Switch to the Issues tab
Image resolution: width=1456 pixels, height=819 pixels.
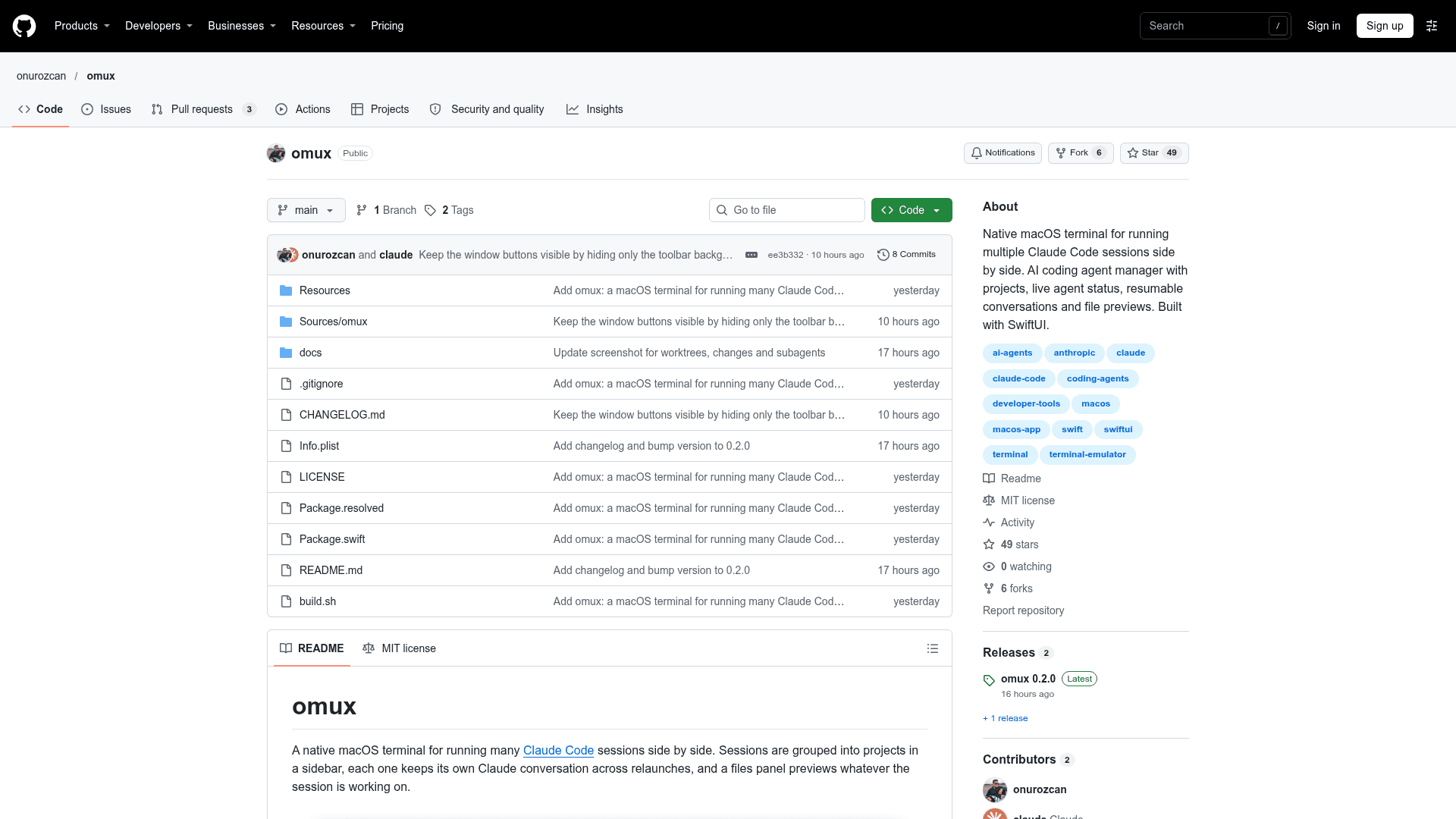pyautogui.click(x=106, y=109)
